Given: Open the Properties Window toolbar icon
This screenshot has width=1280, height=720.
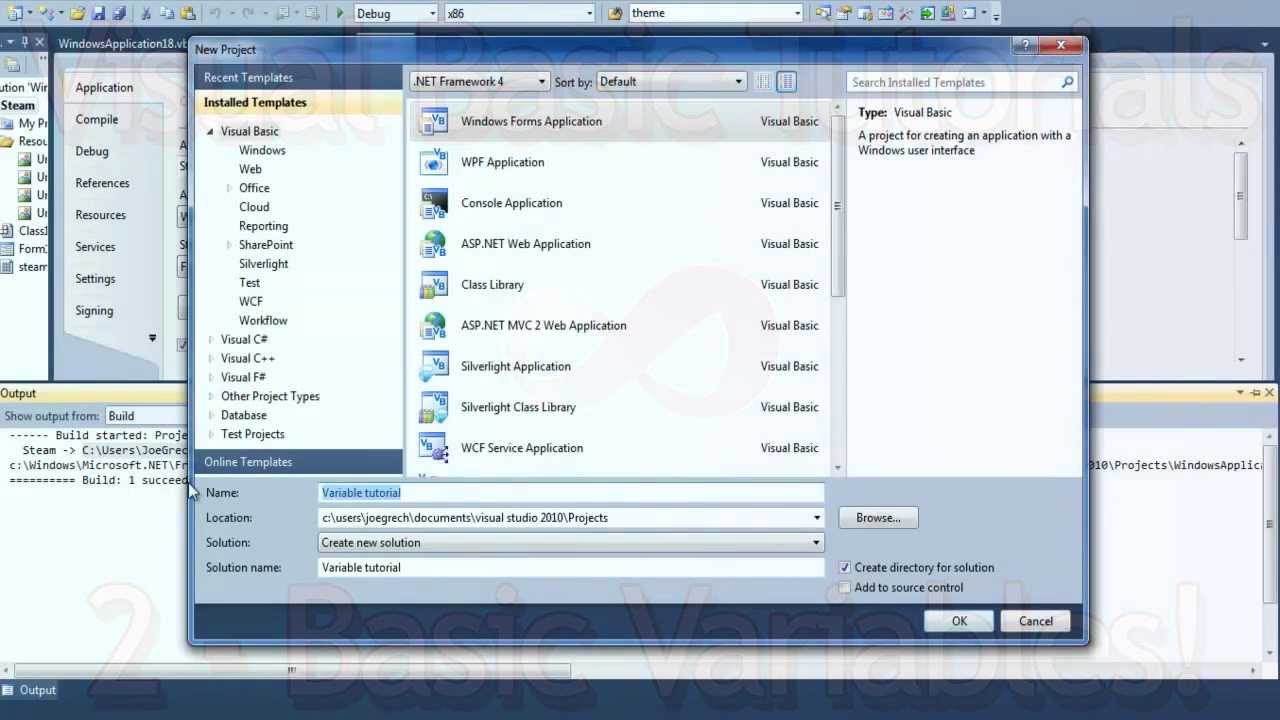Looking at the screenshot, I should click(x=843, y=13).
